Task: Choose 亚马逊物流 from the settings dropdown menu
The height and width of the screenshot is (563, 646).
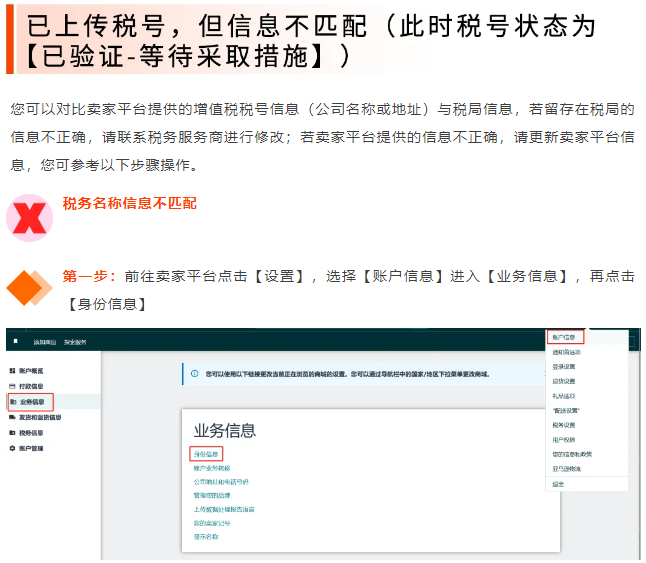Action: (x=566, y=469)
